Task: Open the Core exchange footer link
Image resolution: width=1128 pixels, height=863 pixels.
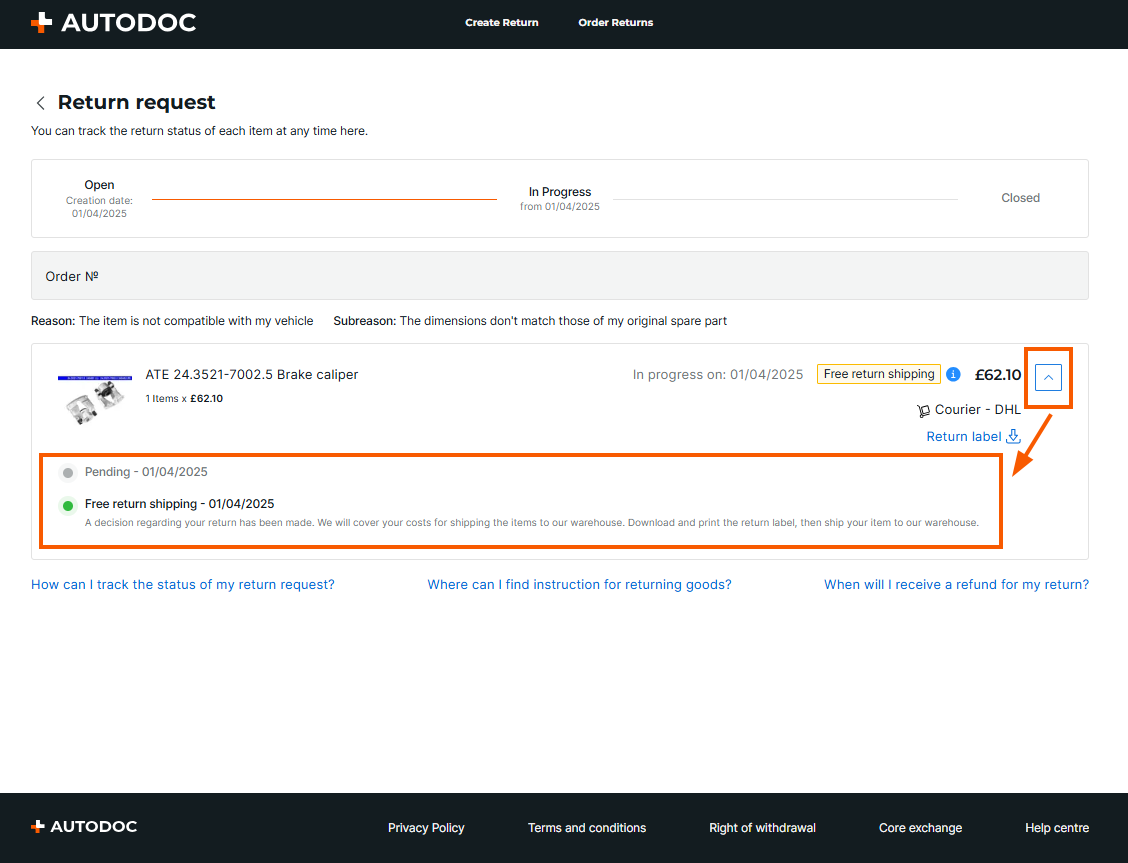Action: pos(920,827)
